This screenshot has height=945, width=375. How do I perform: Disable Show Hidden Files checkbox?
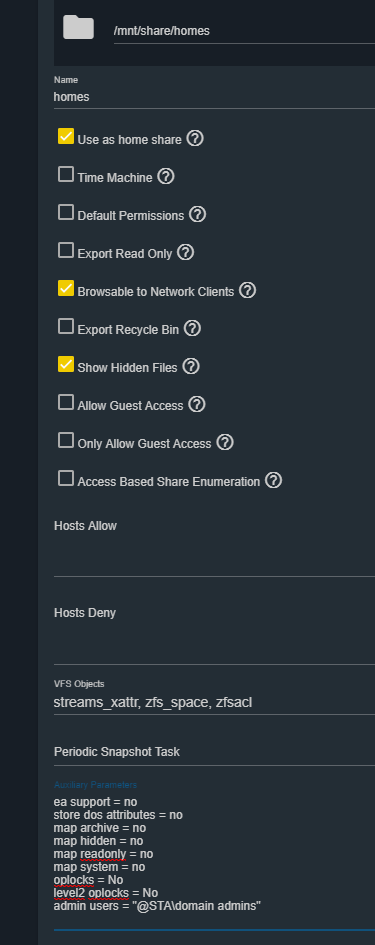(x=66, y=364)
